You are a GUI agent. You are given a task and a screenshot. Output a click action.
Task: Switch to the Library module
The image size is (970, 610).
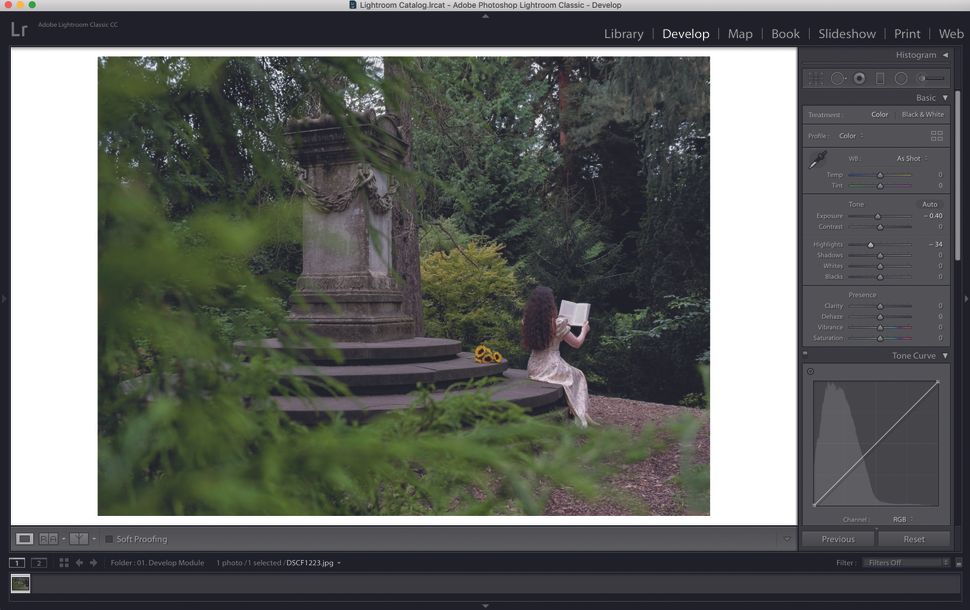click(x=623, y=33)
